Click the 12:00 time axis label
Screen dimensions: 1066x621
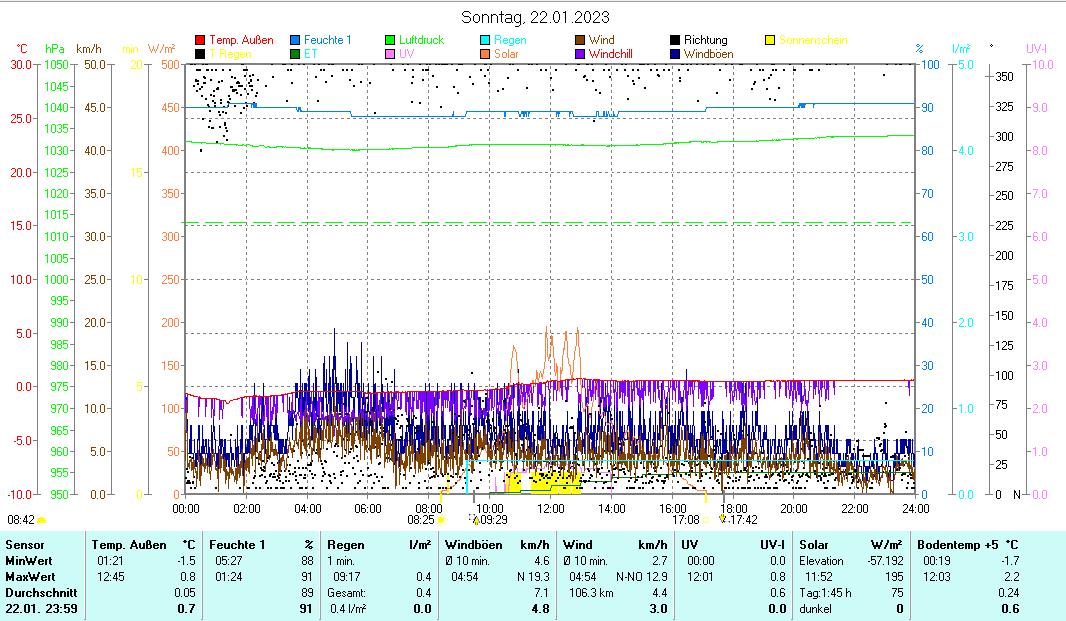pyautogui.click(x=551, y=508)
